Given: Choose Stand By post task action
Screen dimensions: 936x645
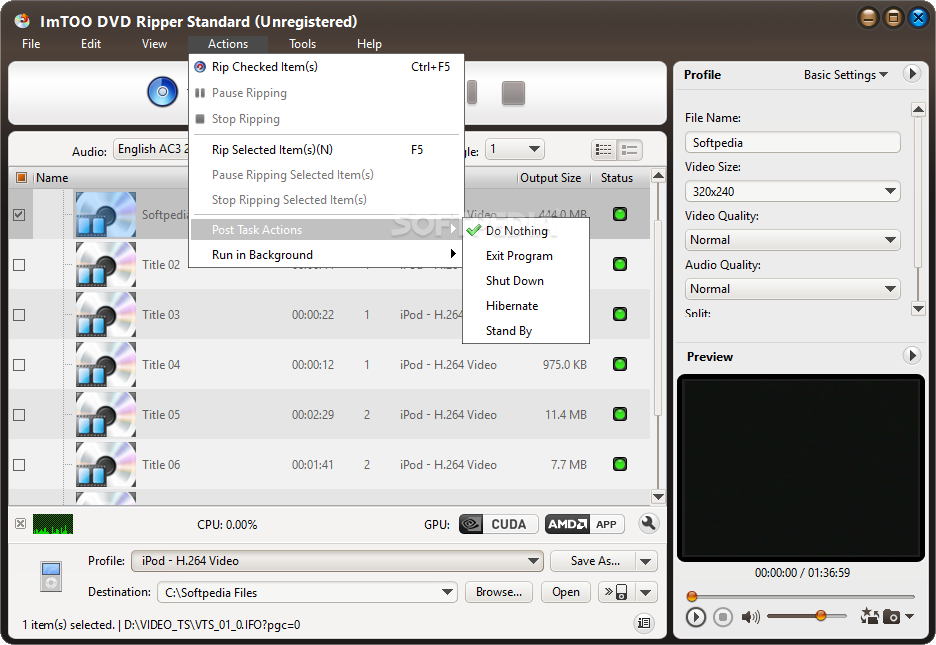Looking at the screenshot, I should click(526, 331).
